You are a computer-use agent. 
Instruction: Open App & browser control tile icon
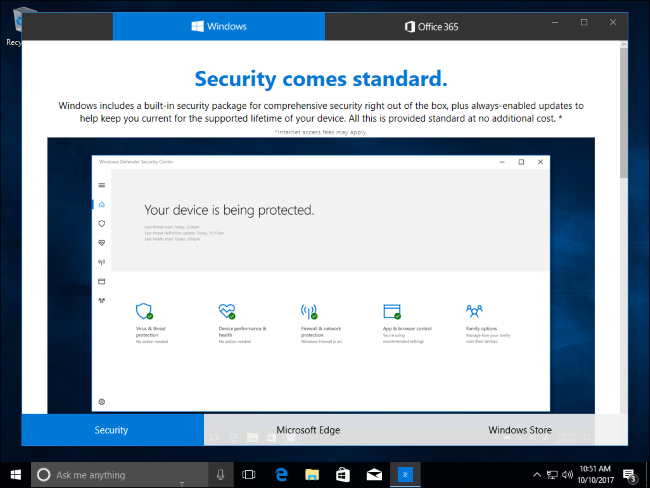[392, 311]
